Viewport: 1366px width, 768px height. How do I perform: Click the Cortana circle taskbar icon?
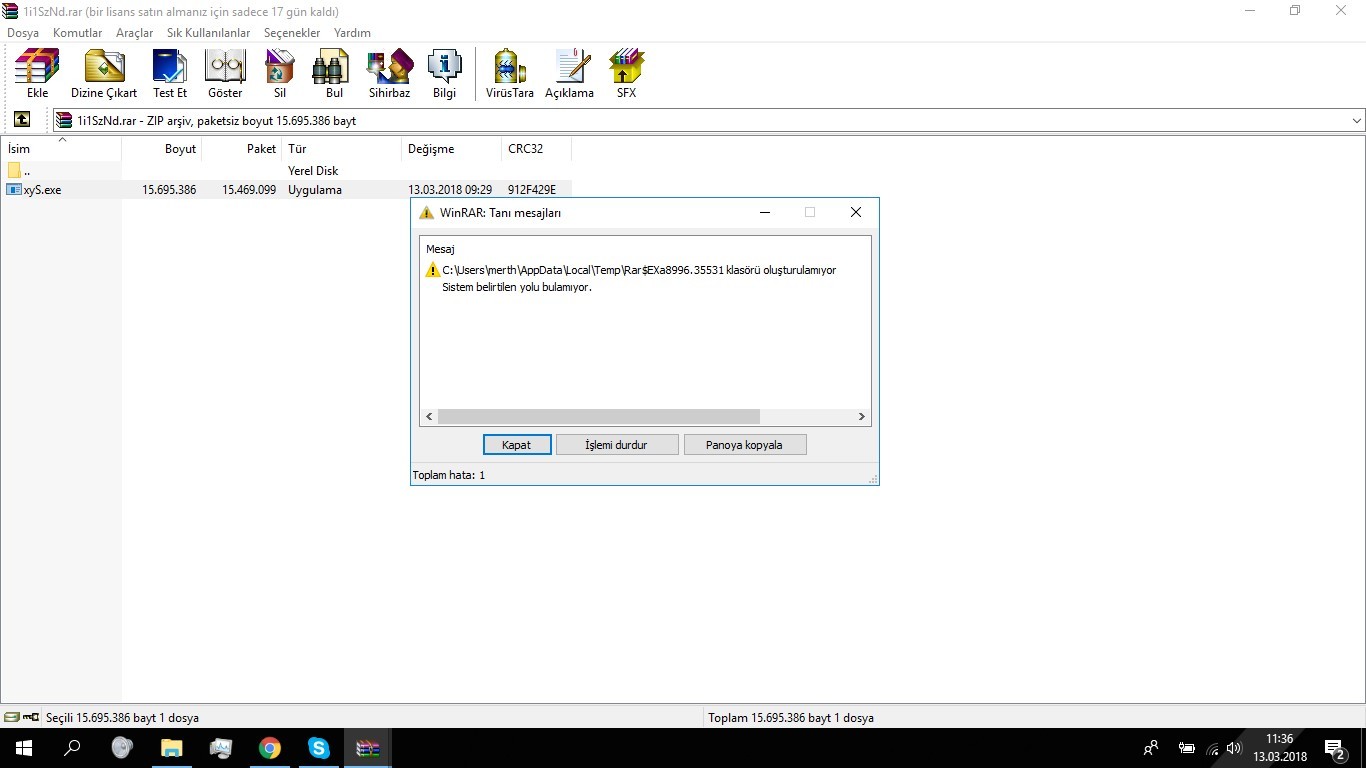tap(122, 748)
